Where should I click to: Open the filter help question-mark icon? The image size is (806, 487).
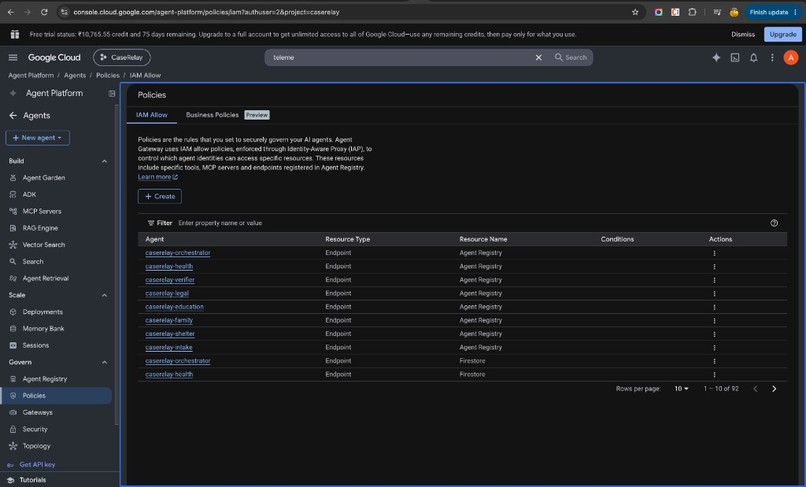click(x=774, y=223)
